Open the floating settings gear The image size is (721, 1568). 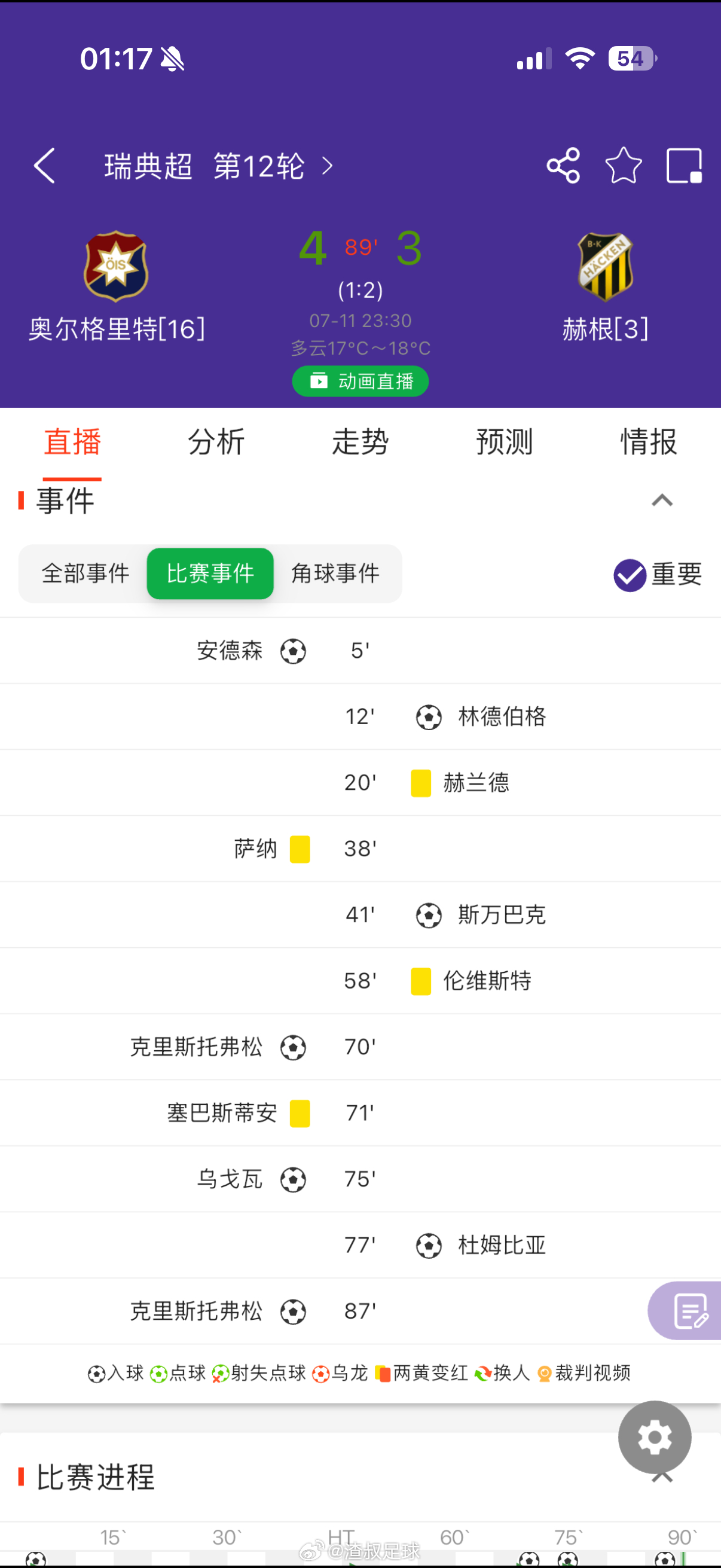(655, 1438)
